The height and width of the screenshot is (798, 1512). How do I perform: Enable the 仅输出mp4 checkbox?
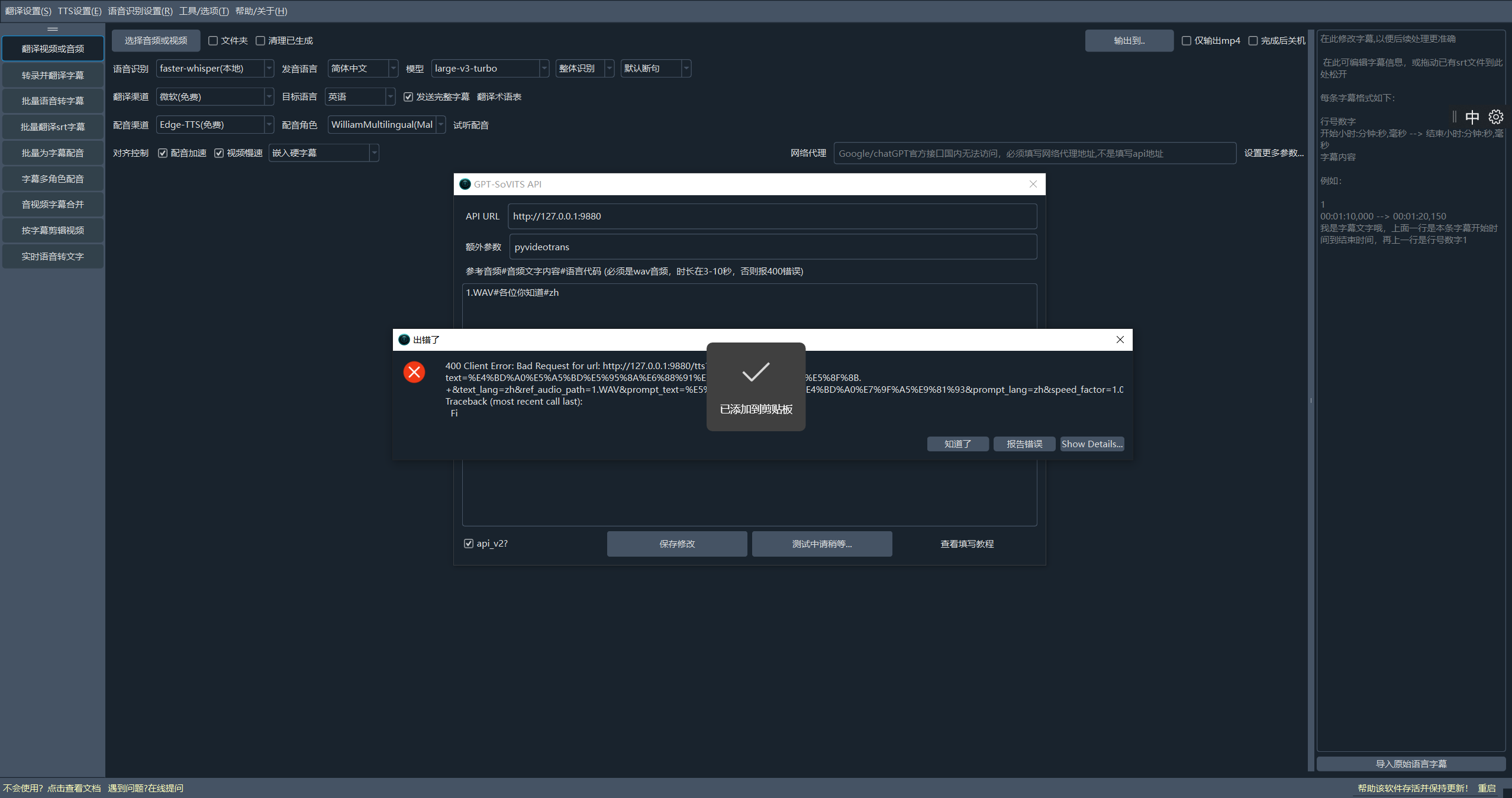(1186, 41)
